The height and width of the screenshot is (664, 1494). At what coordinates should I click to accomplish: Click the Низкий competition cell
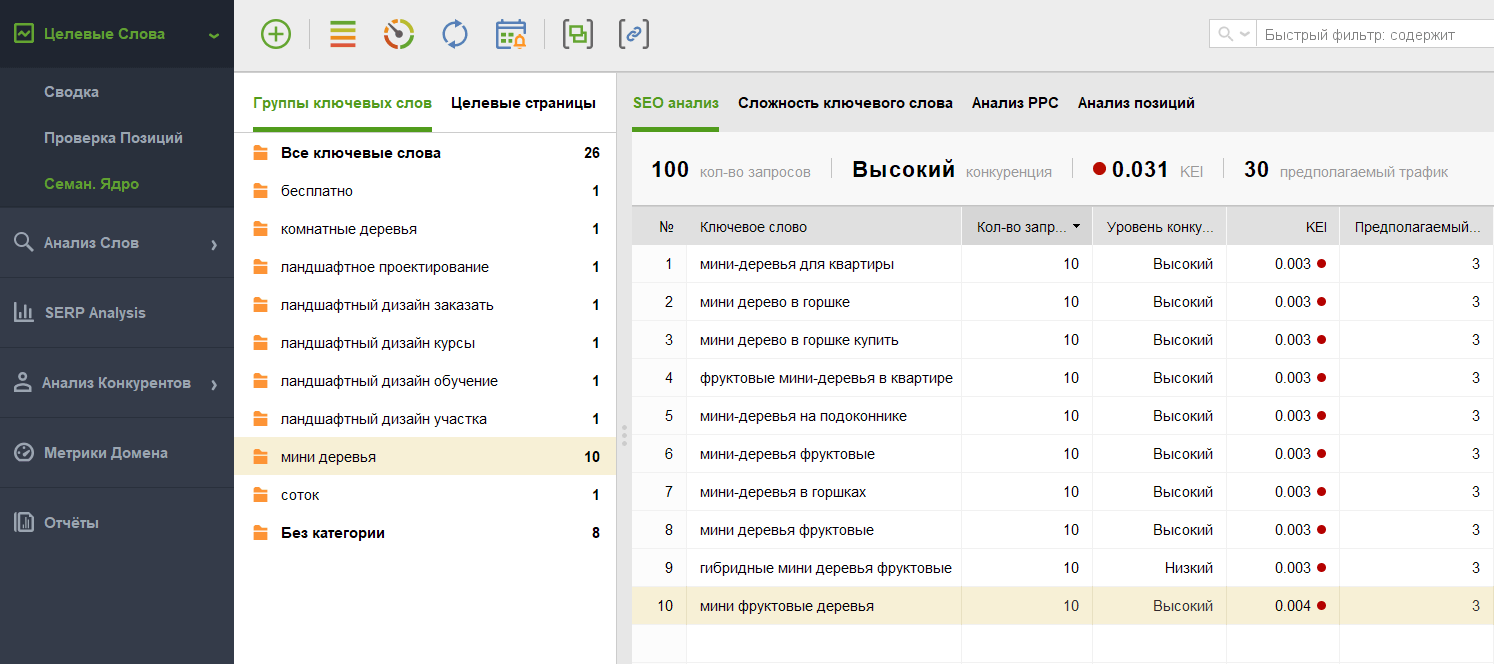pos(1160,568)
